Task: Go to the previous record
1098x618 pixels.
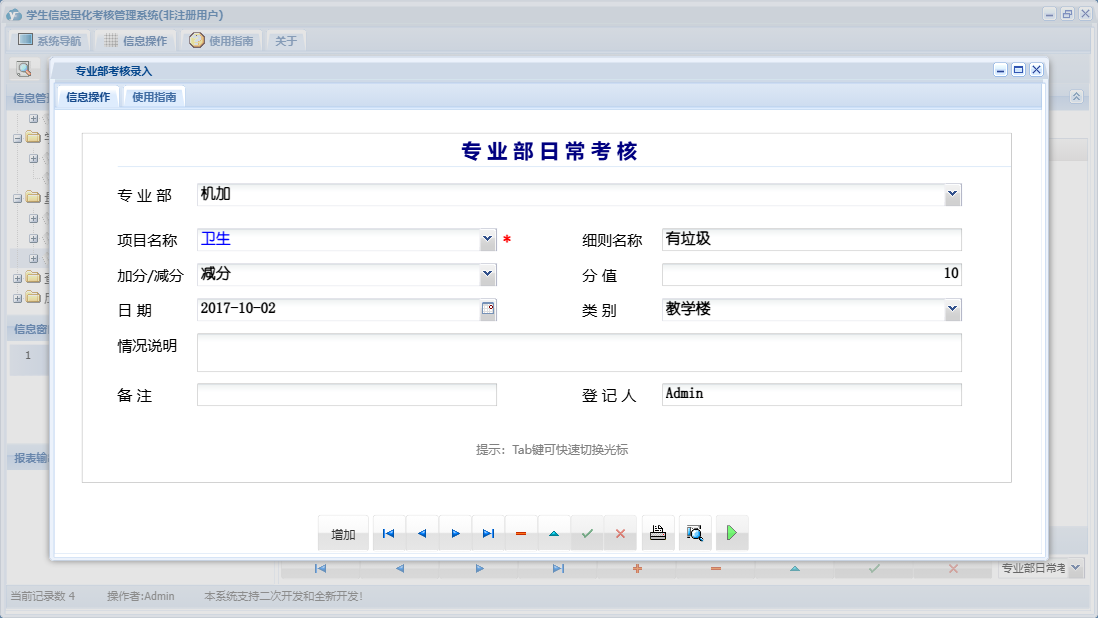Action: tap(421, 533)
